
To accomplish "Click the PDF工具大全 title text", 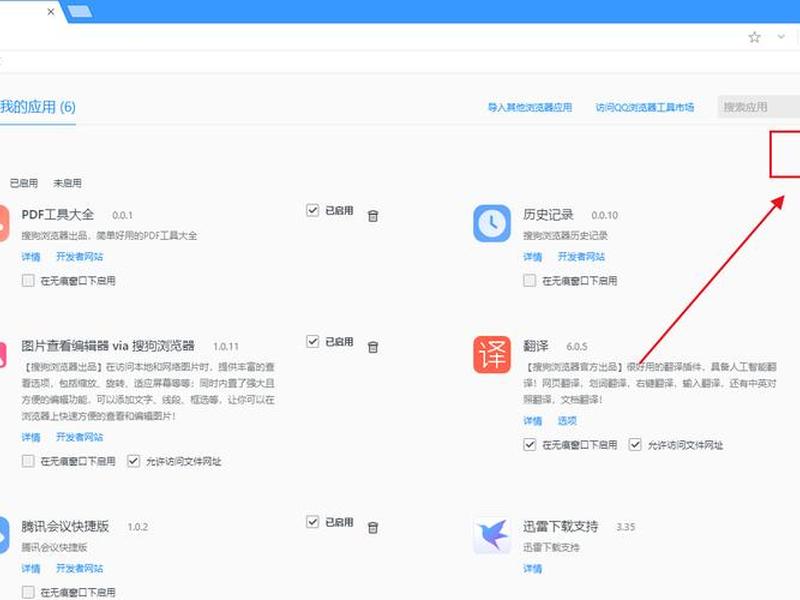I will [58, 215].
